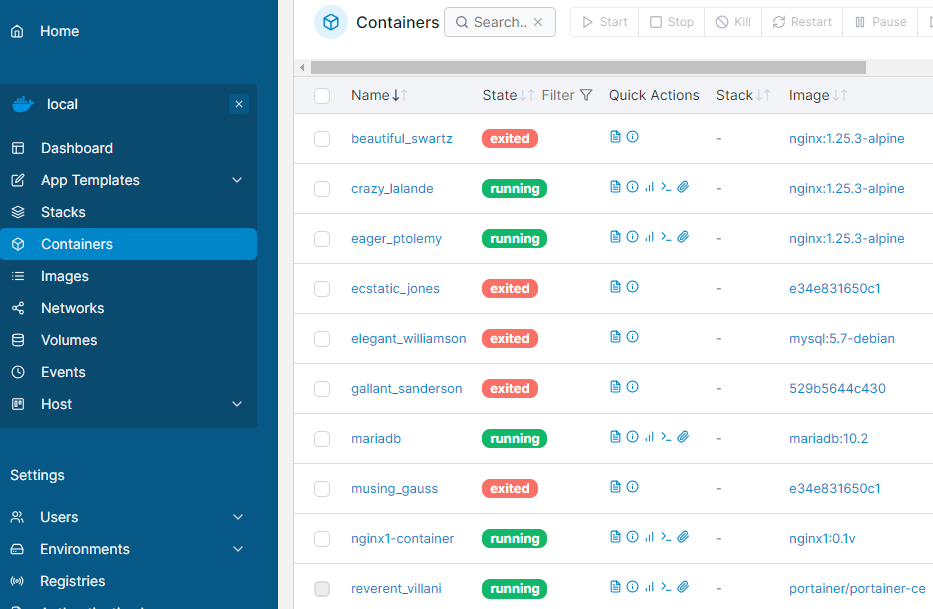Open stats icon for crazy_lalande
933x609 pixels.
(649, 187)
